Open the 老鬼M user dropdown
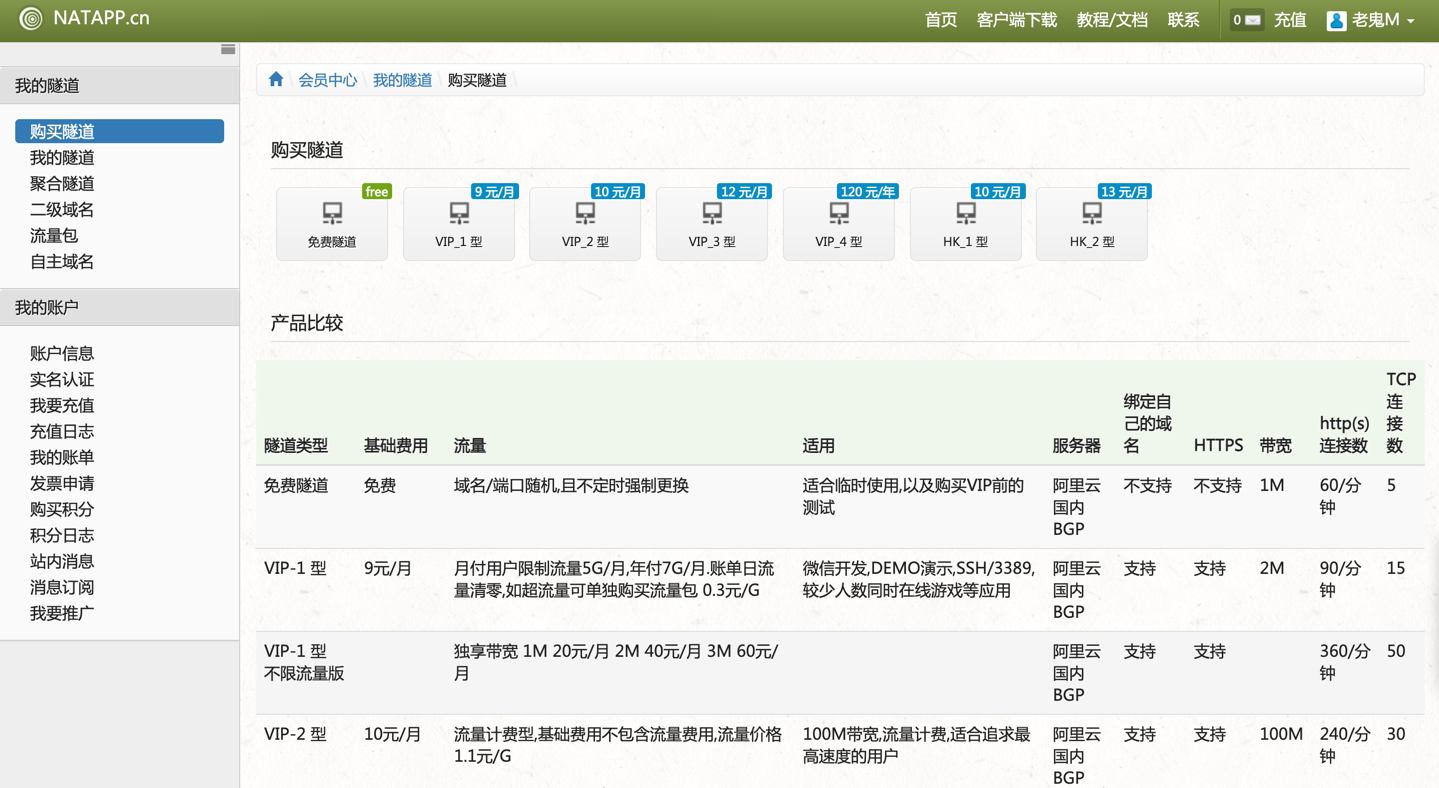1439x788 pixels. pos(1370,20)
